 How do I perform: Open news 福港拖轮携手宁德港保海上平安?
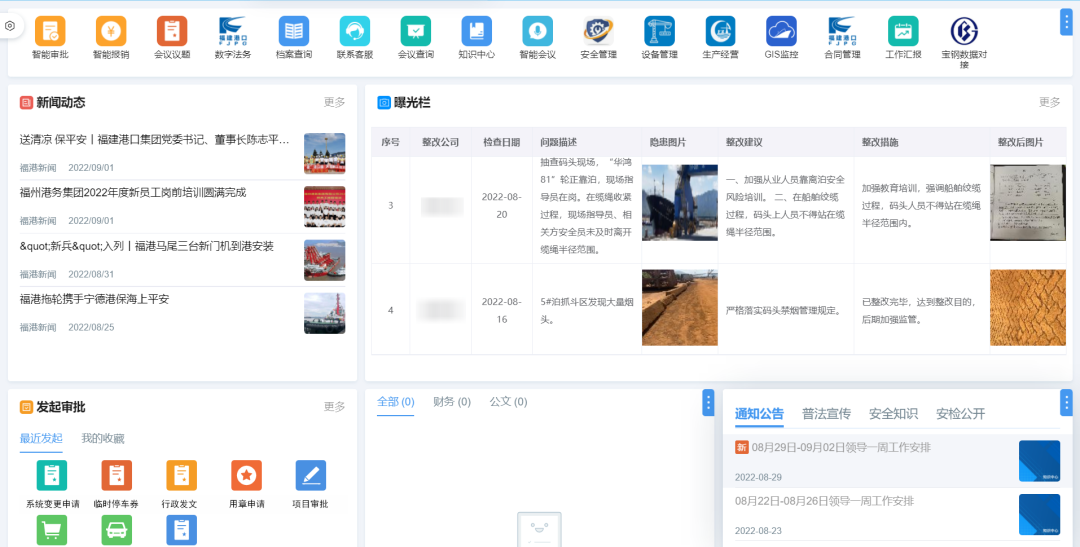tap(94, 300)
